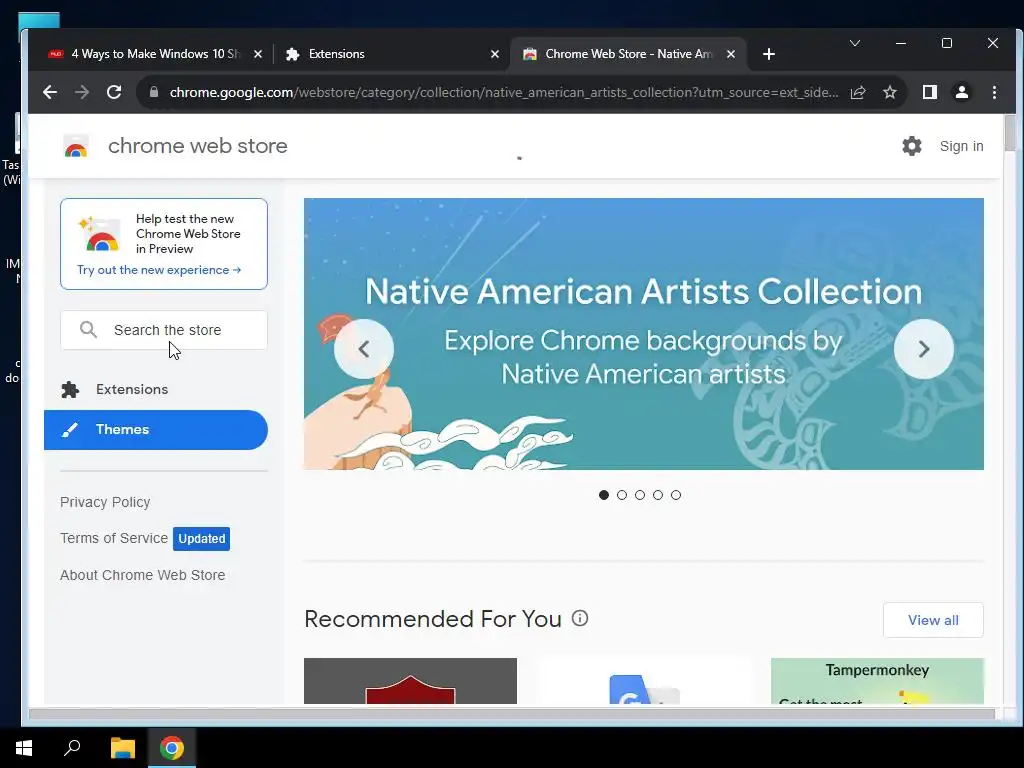The width and height of the screenshot is (1024, 768).
Task: Focus the Search the store field
Action: pos(163,330)
